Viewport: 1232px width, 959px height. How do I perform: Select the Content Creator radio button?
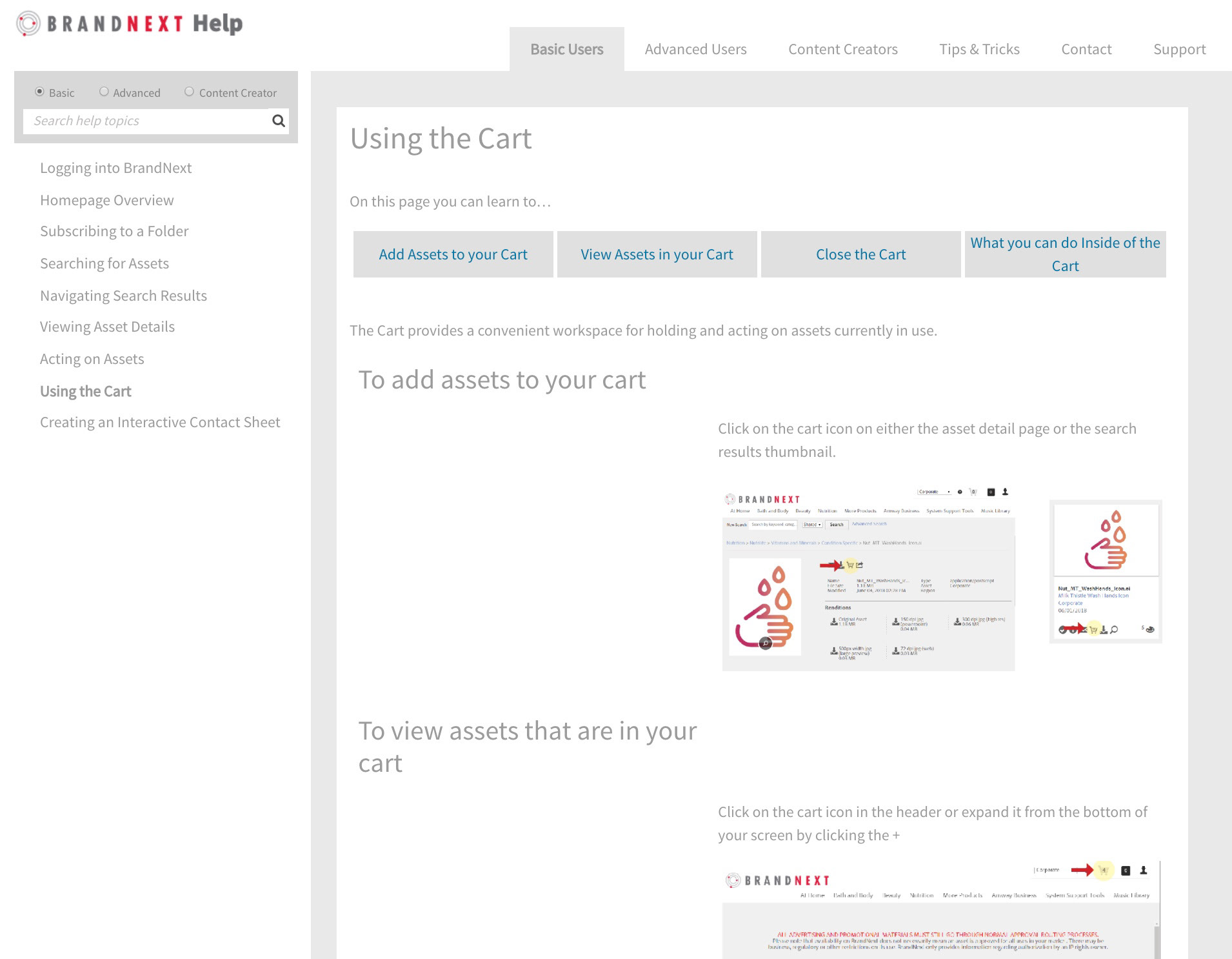tap(189, 92)
